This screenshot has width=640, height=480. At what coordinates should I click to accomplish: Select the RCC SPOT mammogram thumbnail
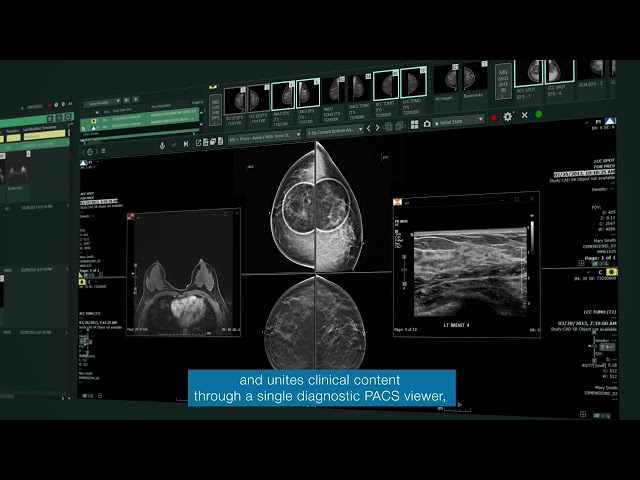pos(529,73)
